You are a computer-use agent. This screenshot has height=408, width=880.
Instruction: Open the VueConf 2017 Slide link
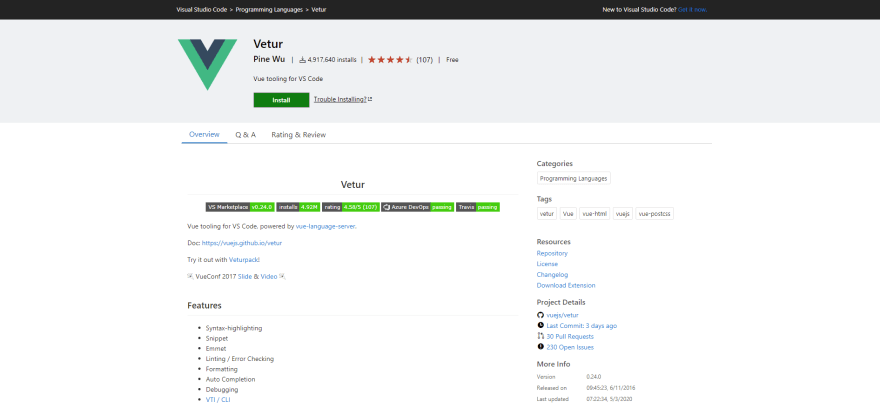click(x=245, y=277)
